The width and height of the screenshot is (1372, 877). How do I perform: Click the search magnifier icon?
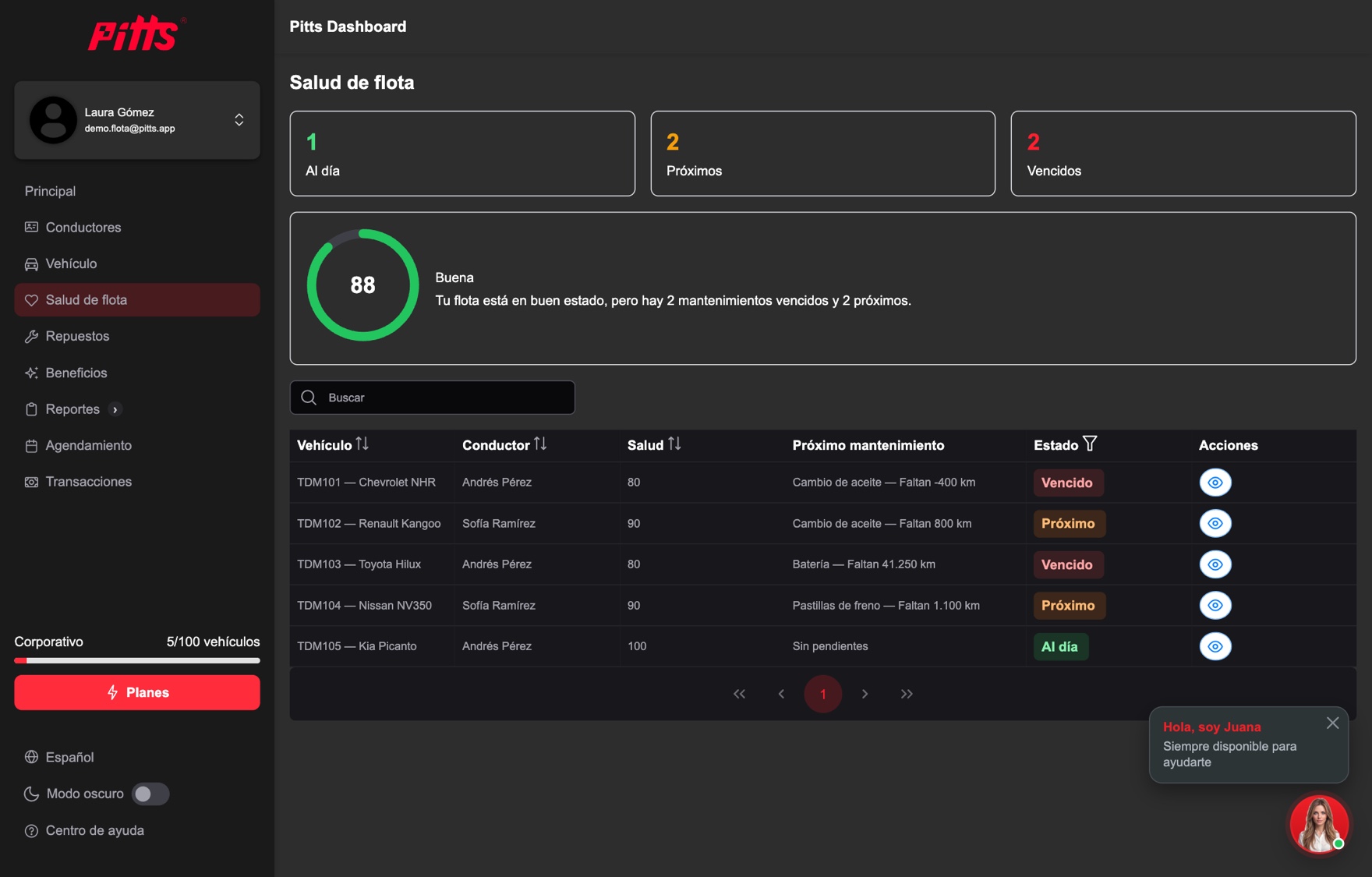309,398
